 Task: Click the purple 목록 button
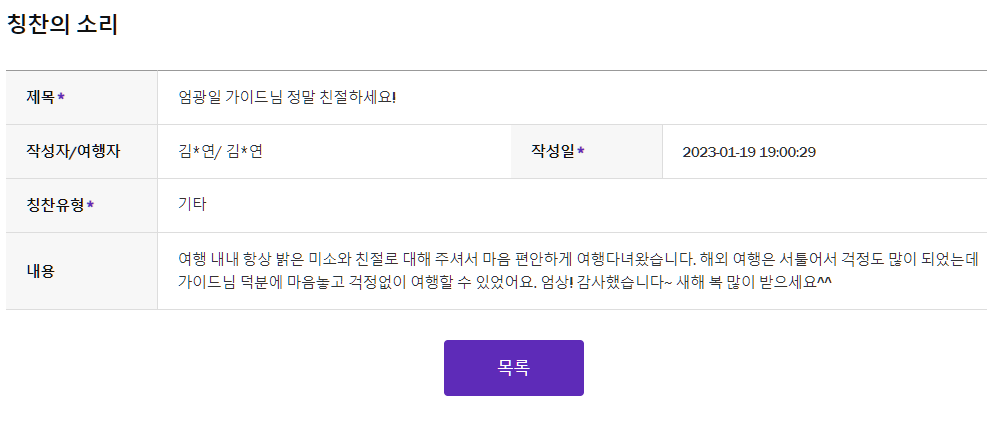[514, 368]
